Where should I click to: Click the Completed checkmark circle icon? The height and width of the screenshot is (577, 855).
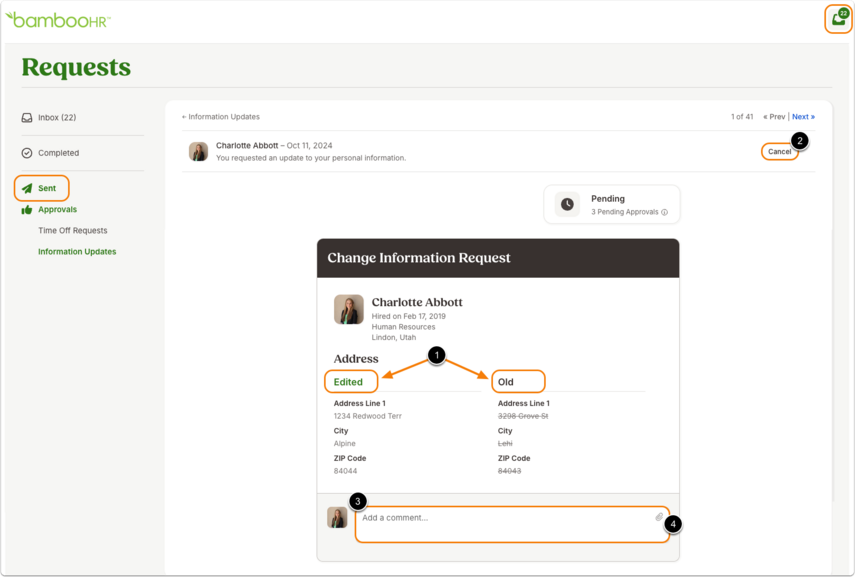point(27,153)
